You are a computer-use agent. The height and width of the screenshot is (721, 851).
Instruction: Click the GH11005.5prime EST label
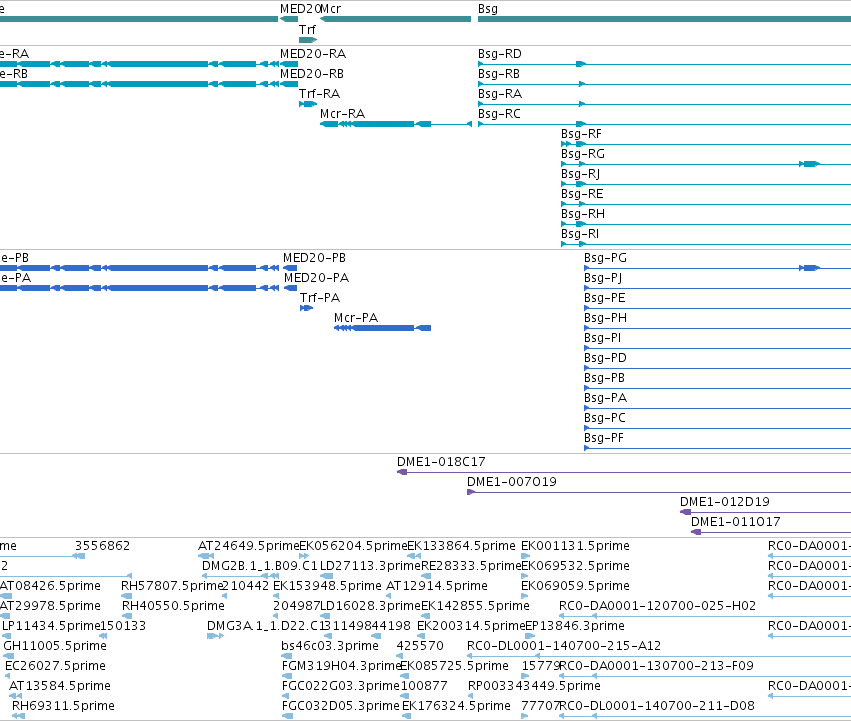click(x=55, y=646)
